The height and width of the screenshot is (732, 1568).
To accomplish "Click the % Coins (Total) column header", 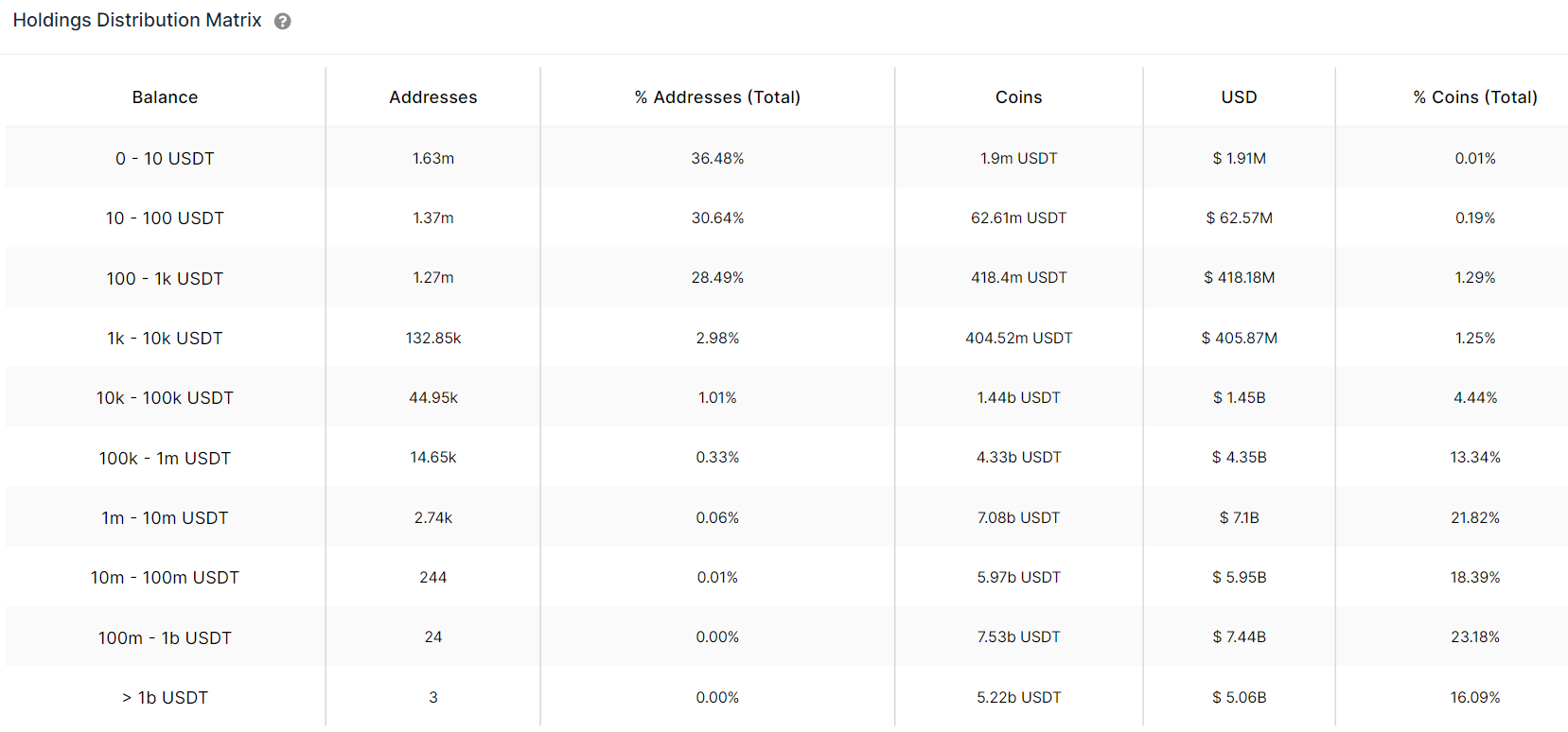I will (1475, 97).
